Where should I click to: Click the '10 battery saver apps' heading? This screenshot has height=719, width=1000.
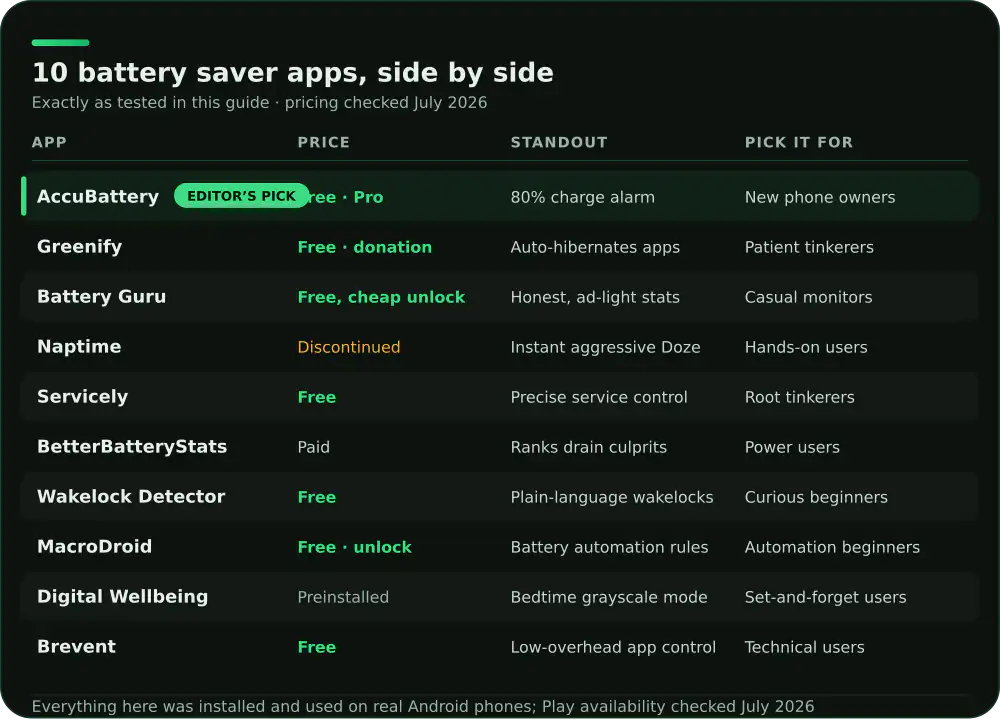pyautogui.click(x=293, y=73)
